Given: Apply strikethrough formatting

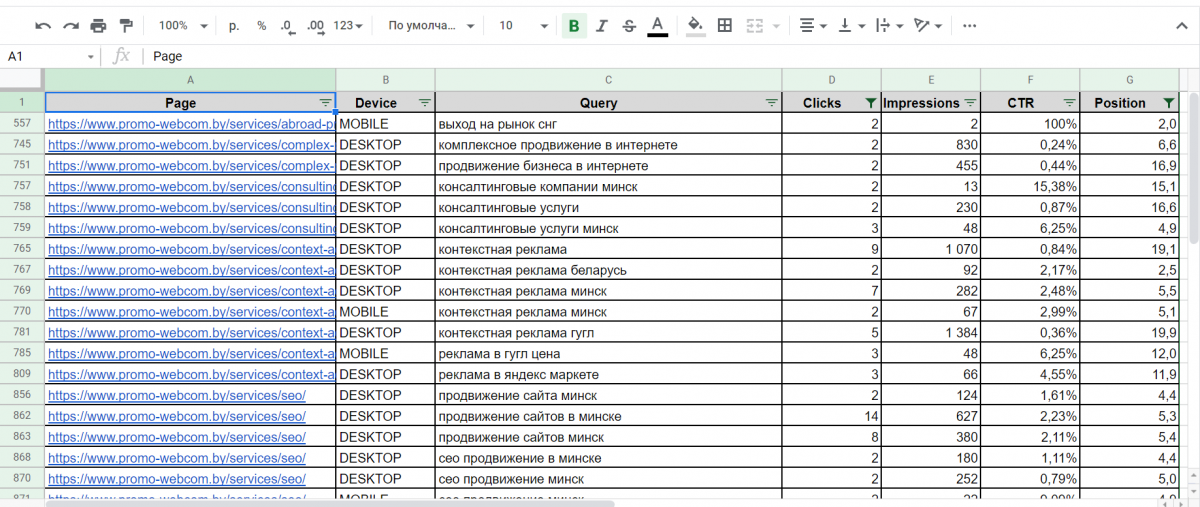Looking at the screenshot, I should [x=628, y=26].
